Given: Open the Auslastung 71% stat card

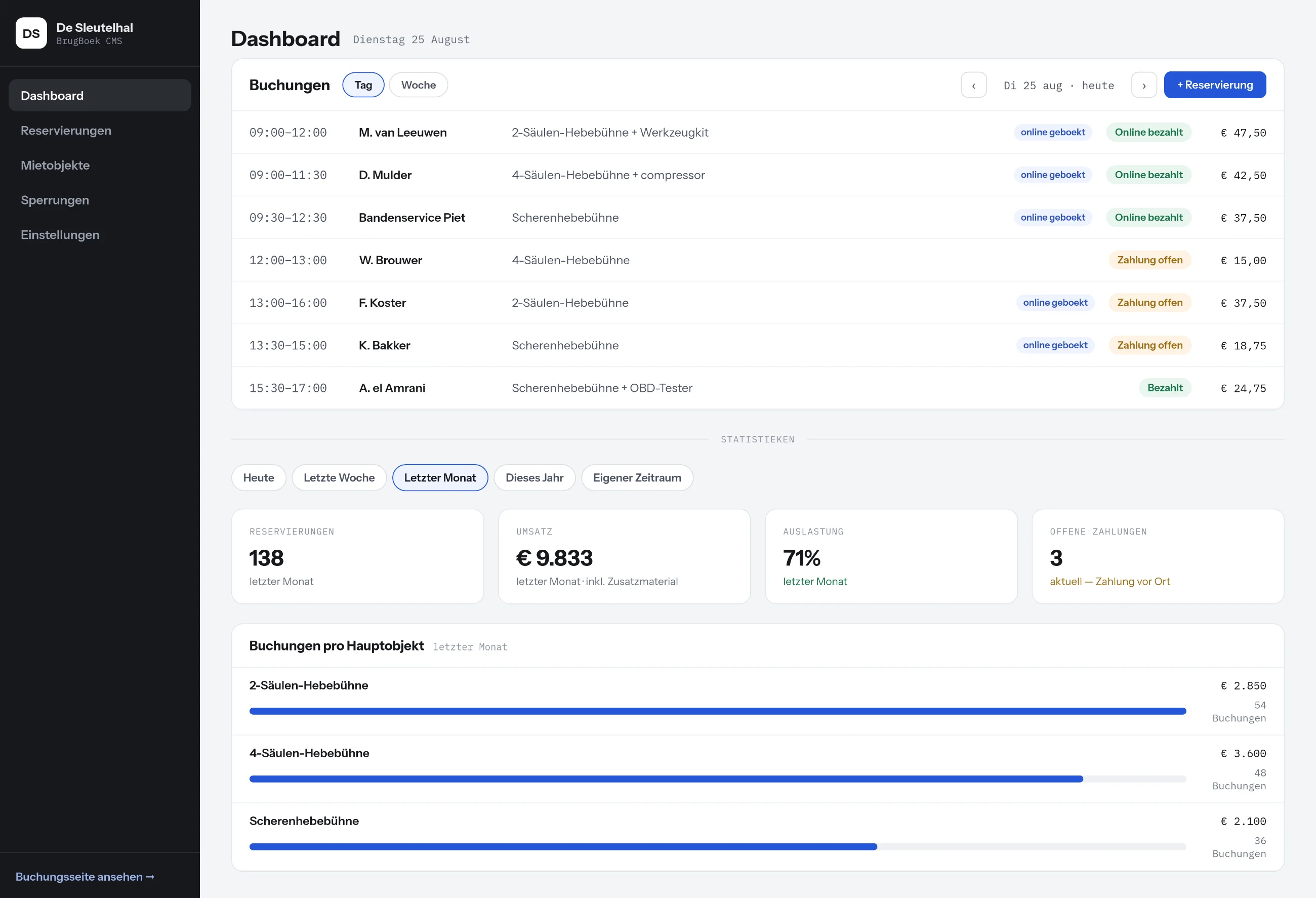Looking at the screenshot, I should point(891,556).
